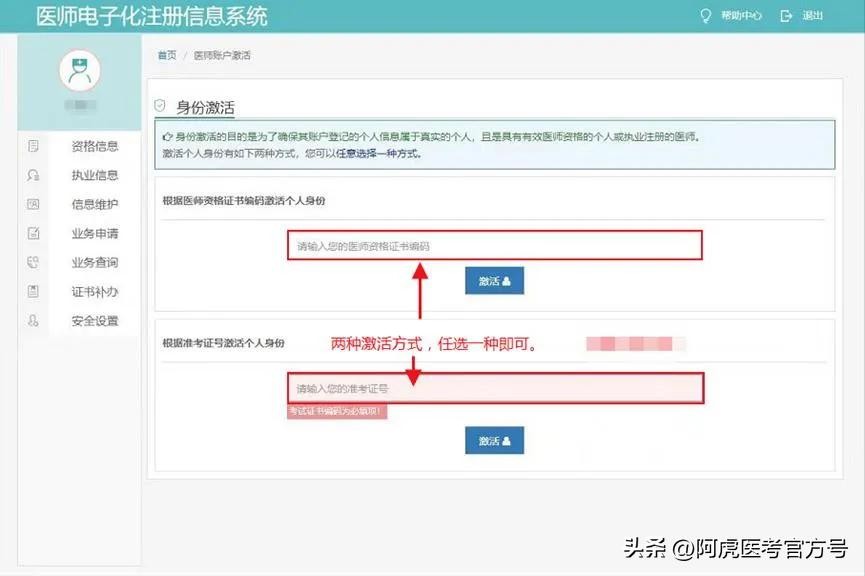
Task: Click the 证书补办 sidebar icon
Action: [x=33, y=292]
